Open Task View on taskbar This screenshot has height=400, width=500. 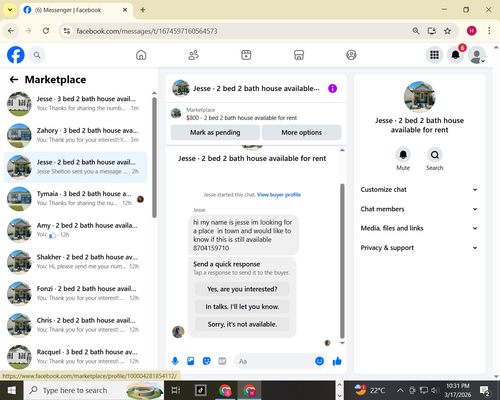click(x=176, y=390)
